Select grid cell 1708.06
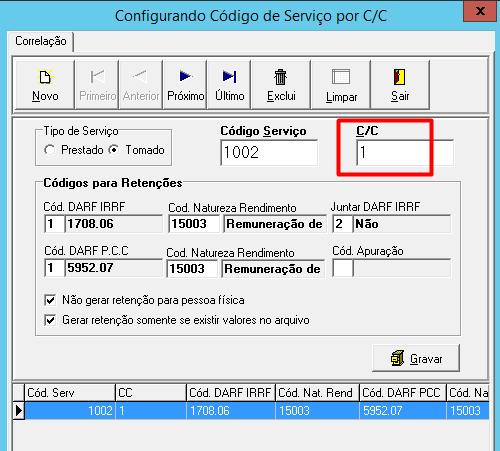The image size is (500, 451). (231, 411)
